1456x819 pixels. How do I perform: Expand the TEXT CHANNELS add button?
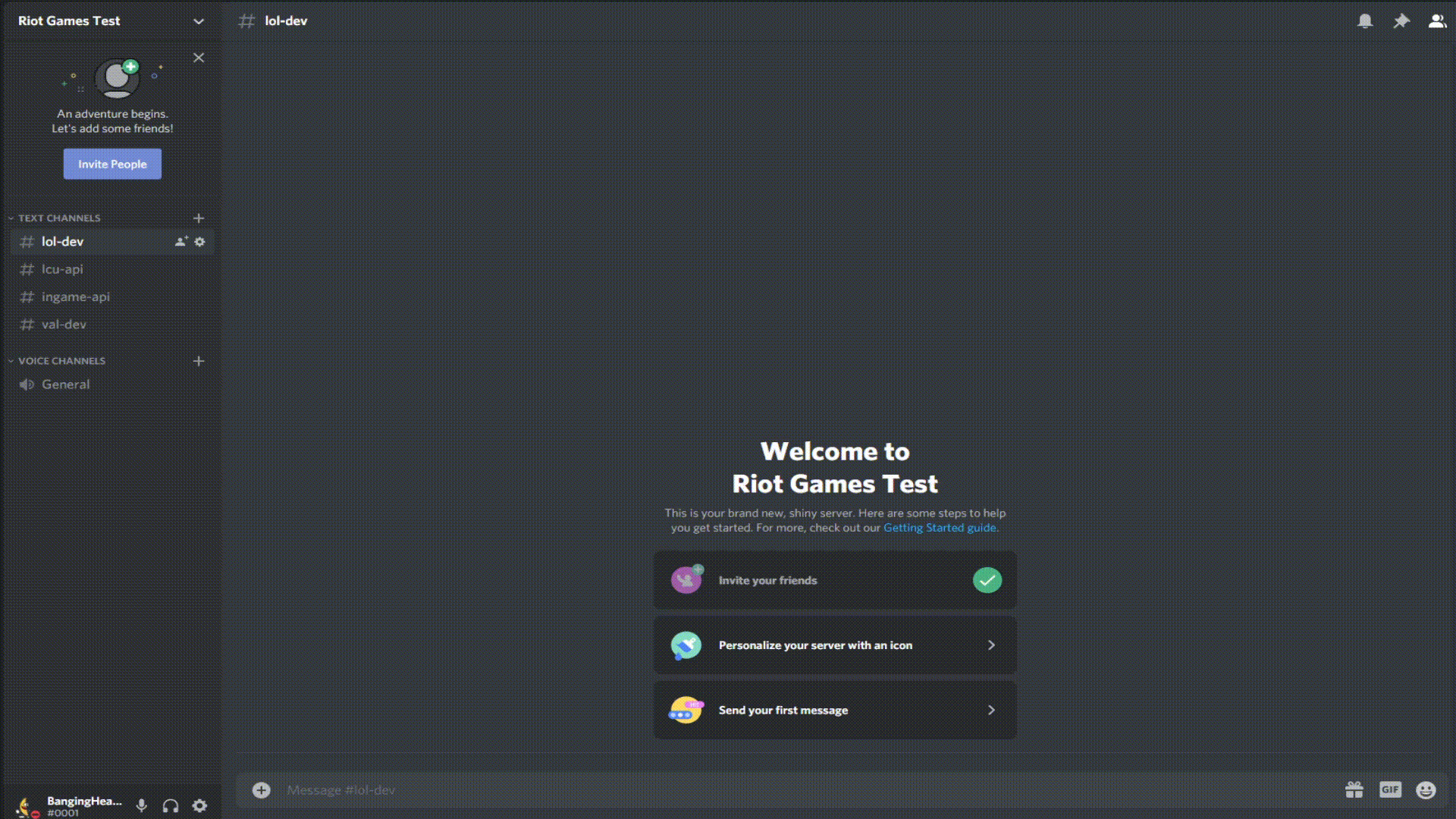[198, 218]
